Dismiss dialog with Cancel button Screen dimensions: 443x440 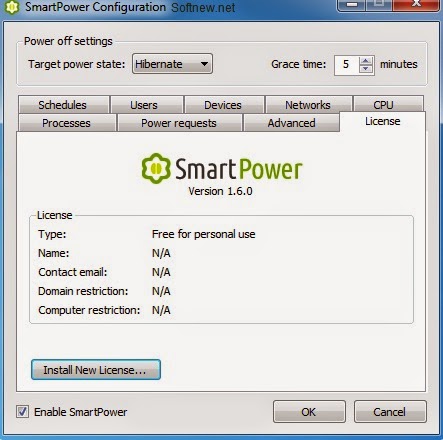click(390, 412)
